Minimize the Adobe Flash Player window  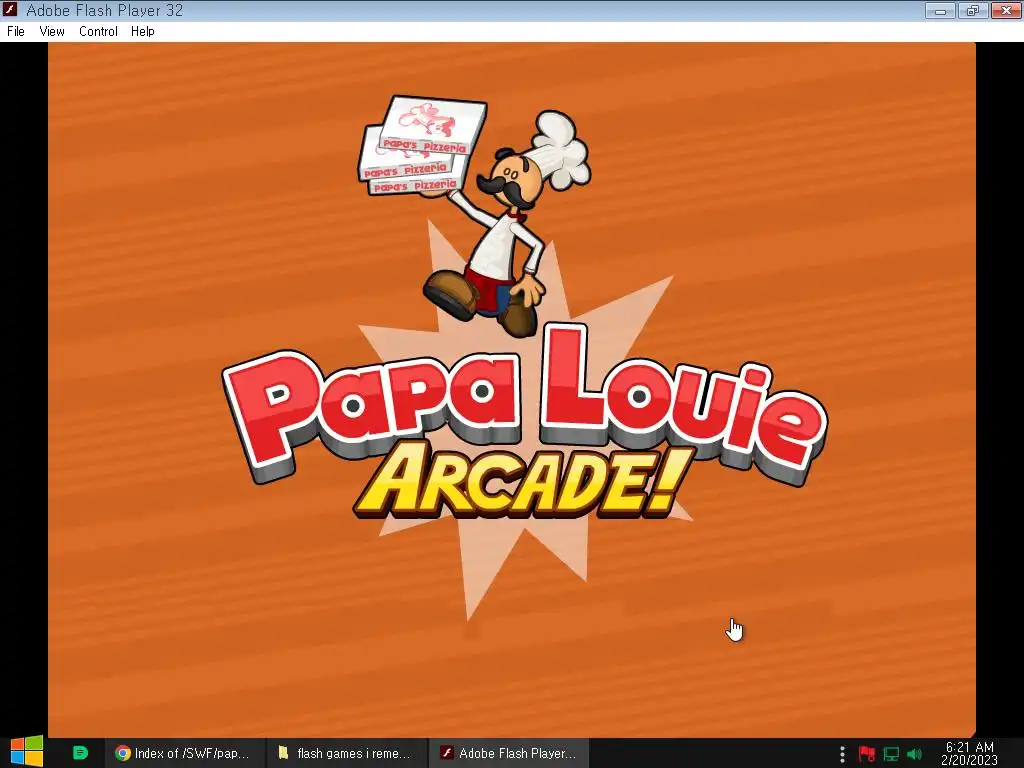coord(941,10)
